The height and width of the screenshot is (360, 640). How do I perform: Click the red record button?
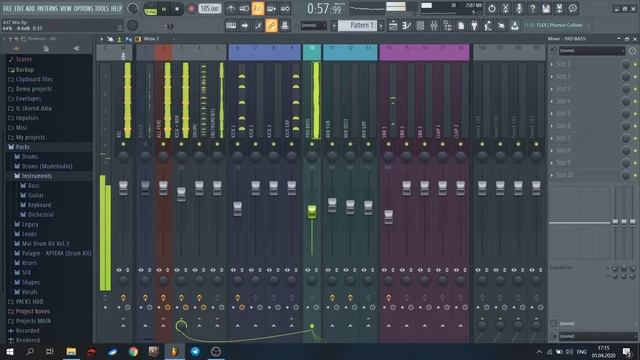pos(191,9)
